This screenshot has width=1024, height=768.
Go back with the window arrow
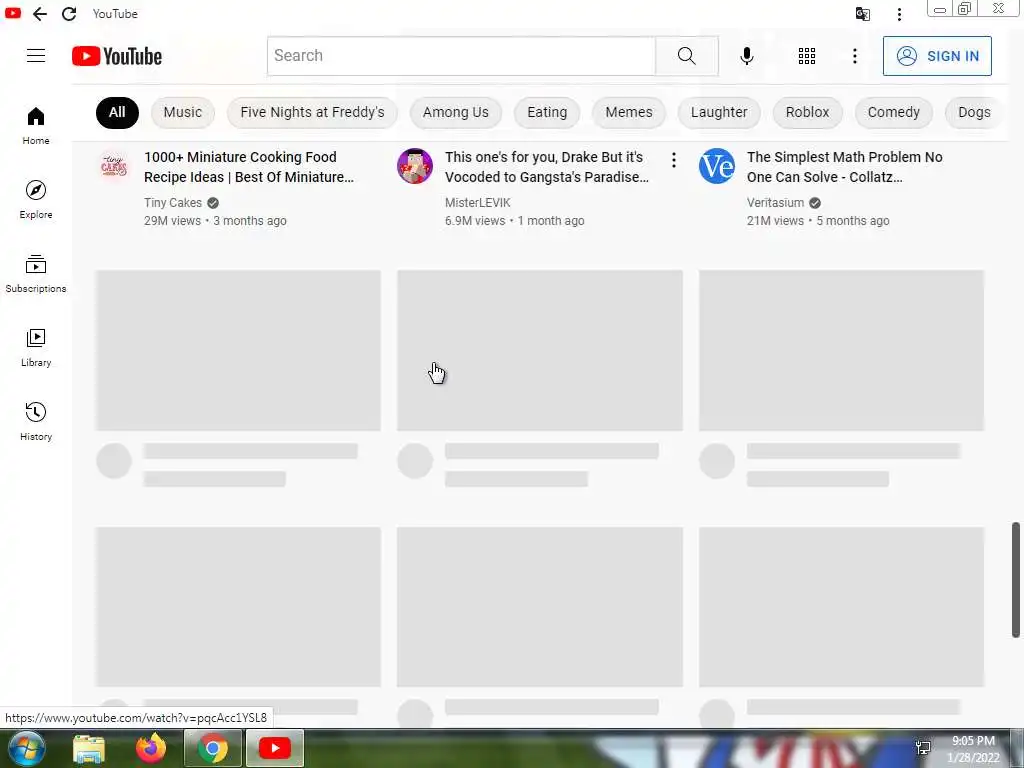pyautogui.click(x=40, y=14)
